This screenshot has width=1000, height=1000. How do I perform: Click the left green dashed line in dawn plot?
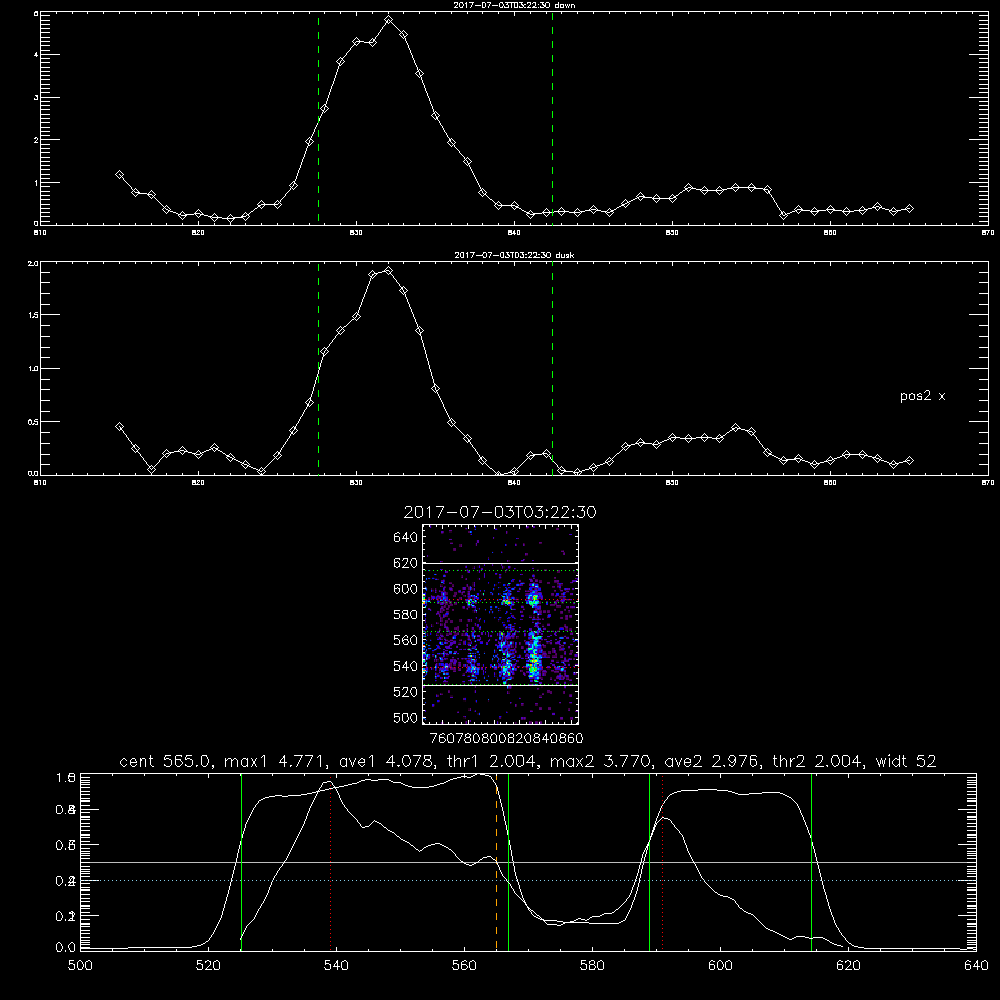point(318,118)
